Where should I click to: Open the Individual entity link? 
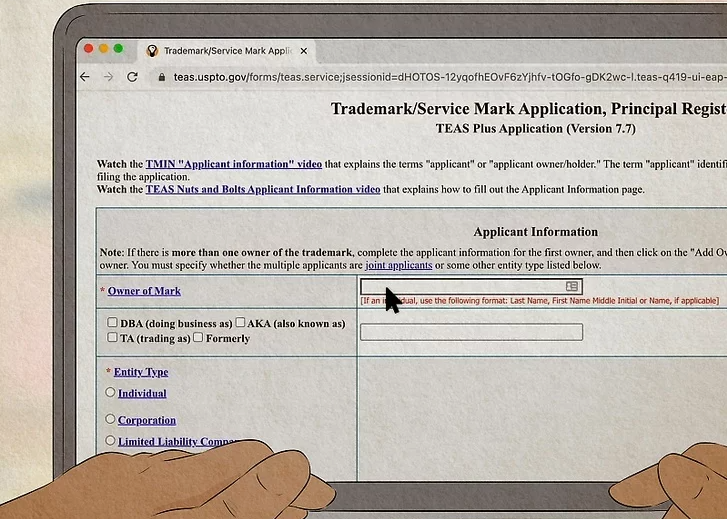142,393
